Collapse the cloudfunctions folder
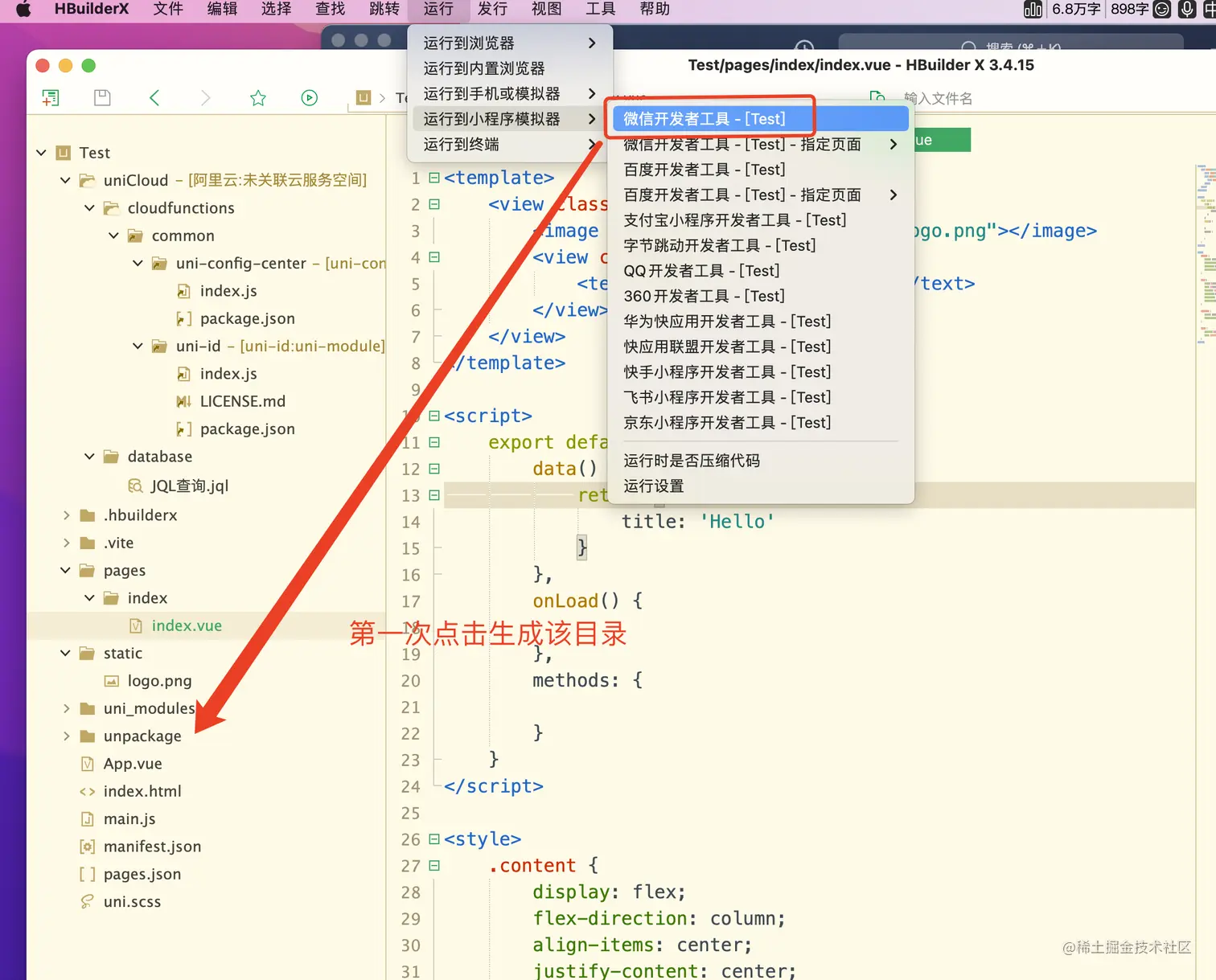1216x980 pixels. (89, 208)
